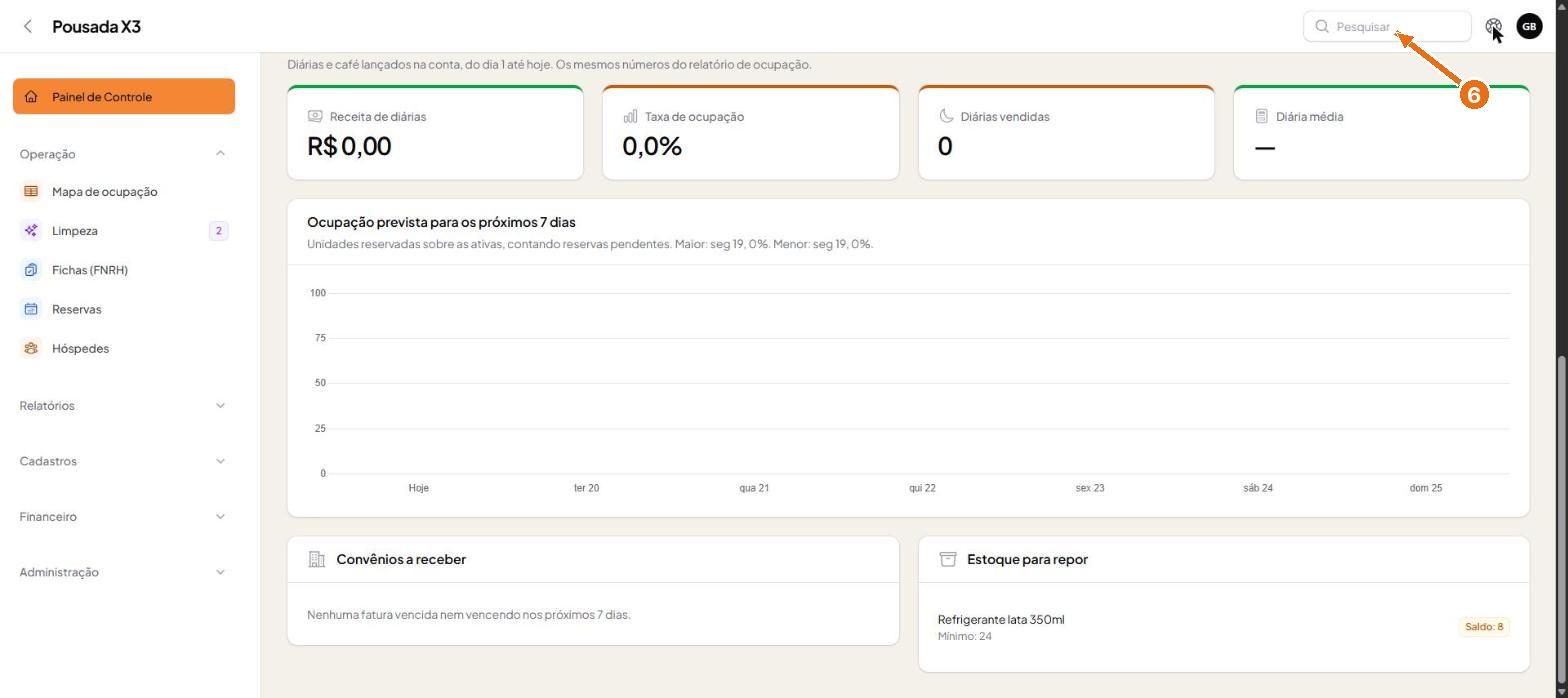The height and width of the screenshot is (698, 1568).
Task: Click the Mapa de ocupação table icon
Action: (x=31, y=192)
